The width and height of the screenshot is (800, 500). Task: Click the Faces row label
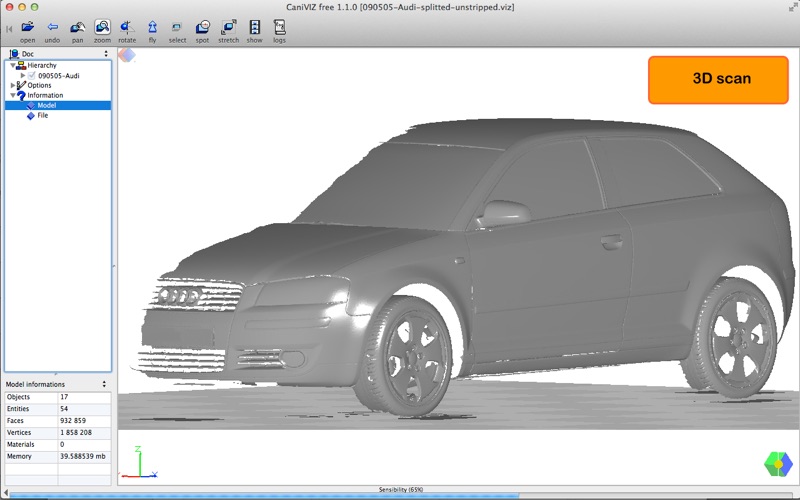click(x=15, y=421)
